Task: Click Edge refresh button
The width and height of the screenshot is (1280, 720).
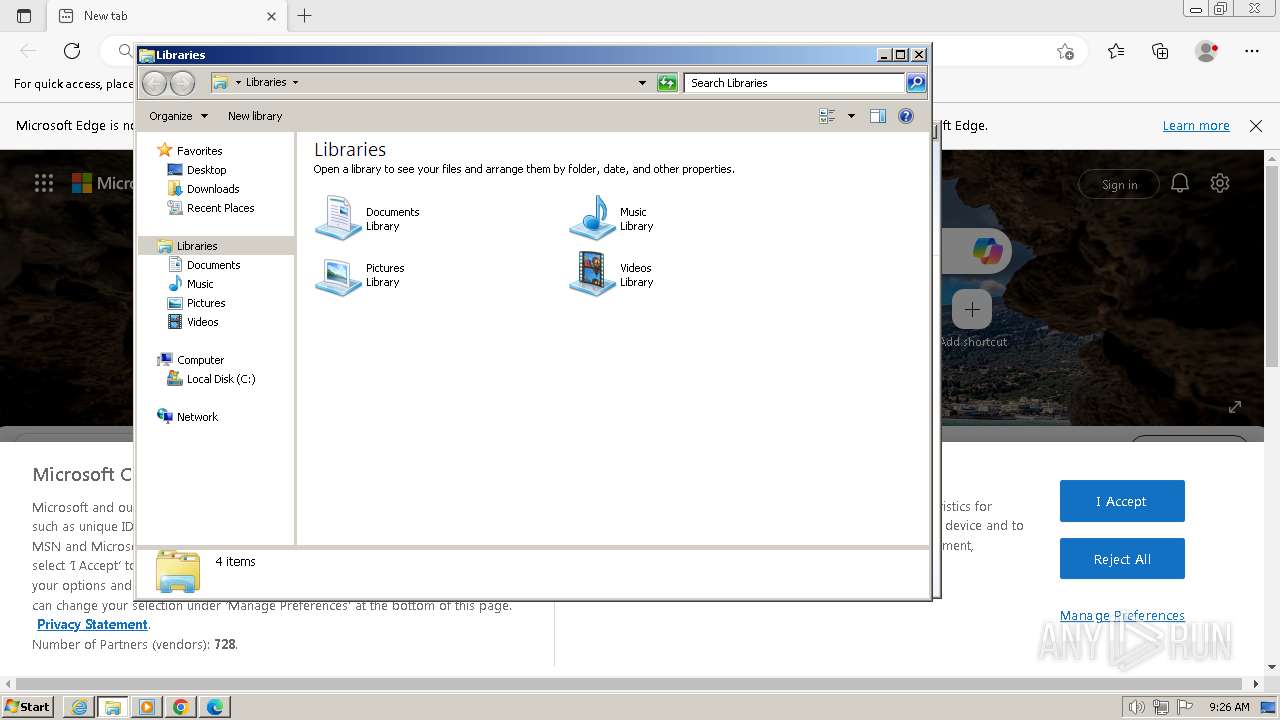Action: [72, 51]
